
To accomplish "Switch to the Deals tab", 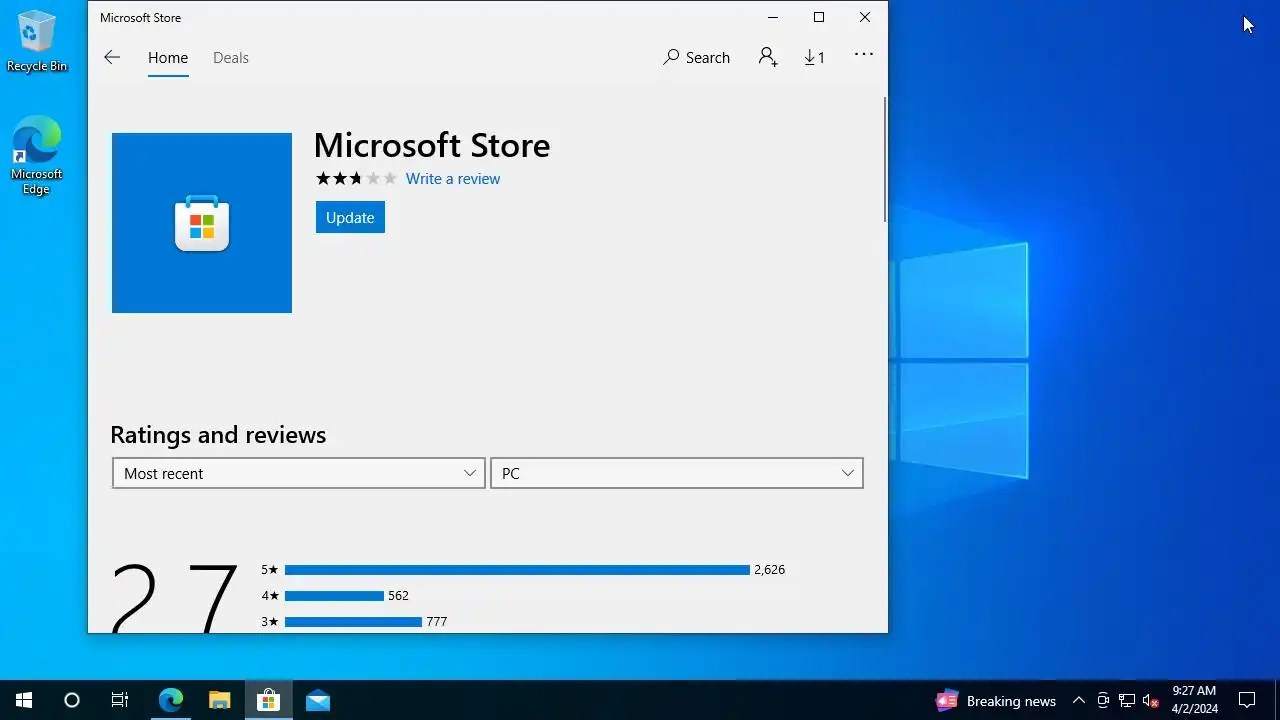I will click(x=231, y=58).
